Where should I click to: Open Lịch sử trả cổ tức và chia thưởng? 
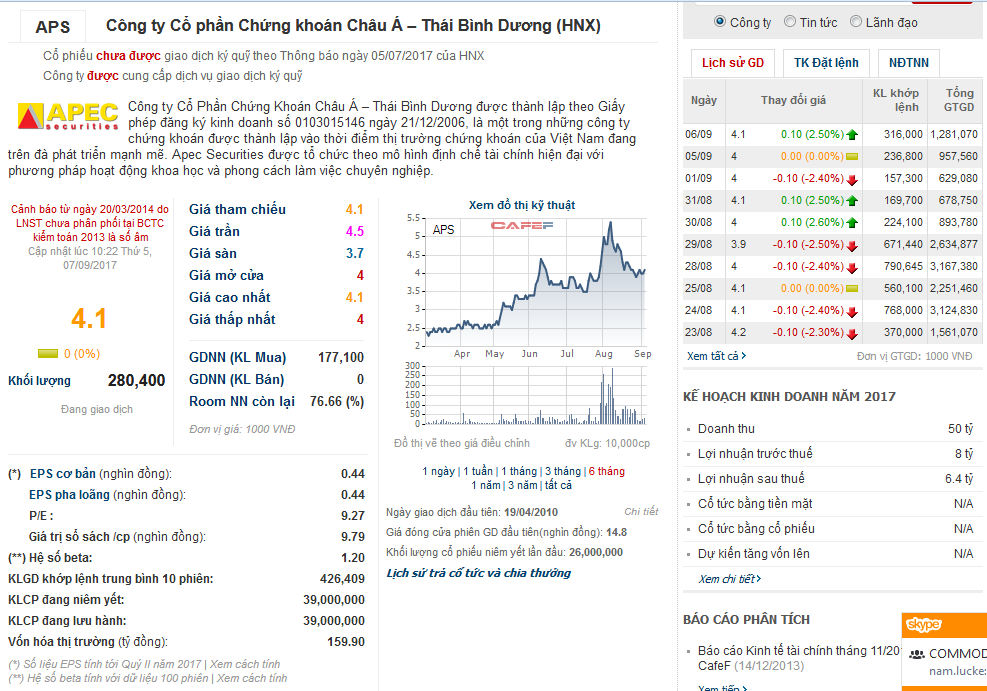click(x=478, y=573)
